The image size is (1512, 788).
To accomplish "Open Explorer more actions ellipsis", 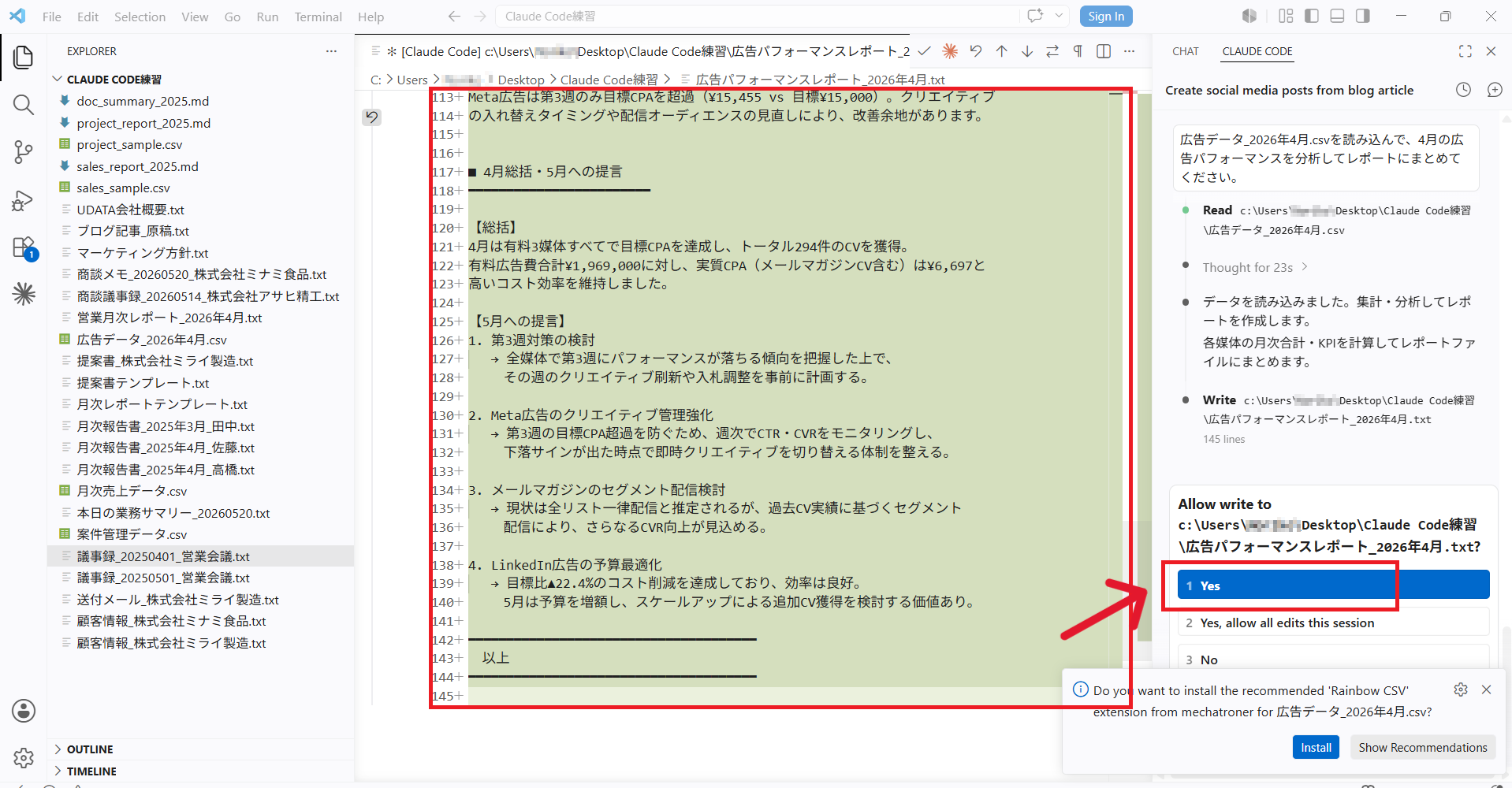I will click(331, 51).
